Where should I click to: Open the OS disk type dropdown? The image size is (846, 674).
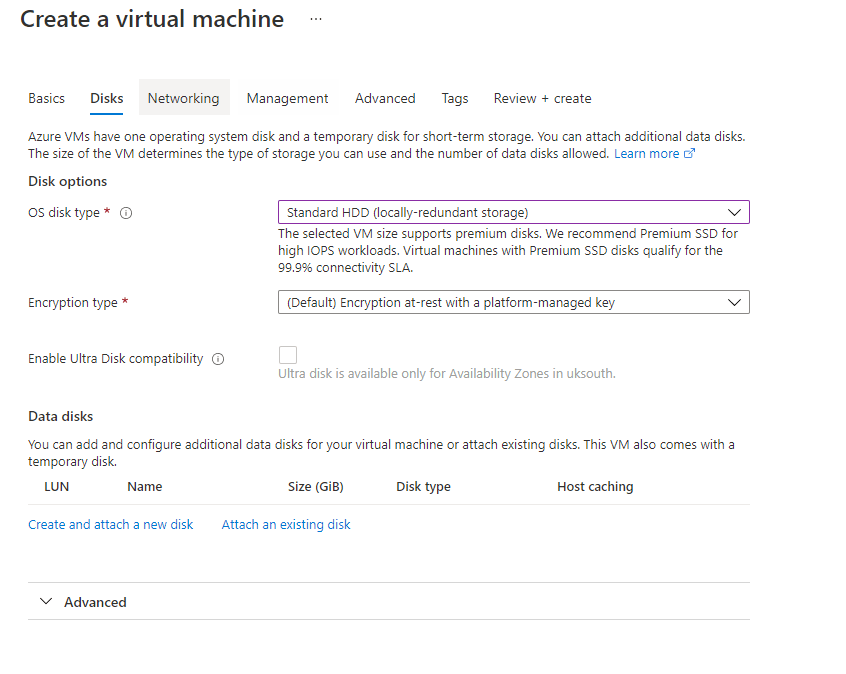(x=513, y=212)
